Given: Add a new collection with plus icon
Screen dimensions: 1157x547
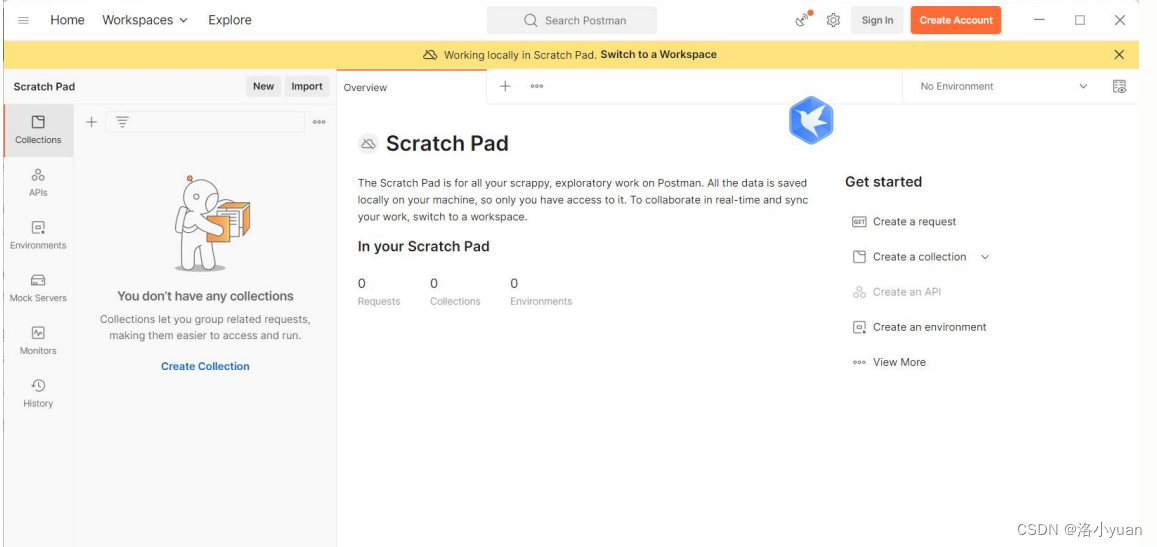Looking at the screenshot, I should [91, 123].
